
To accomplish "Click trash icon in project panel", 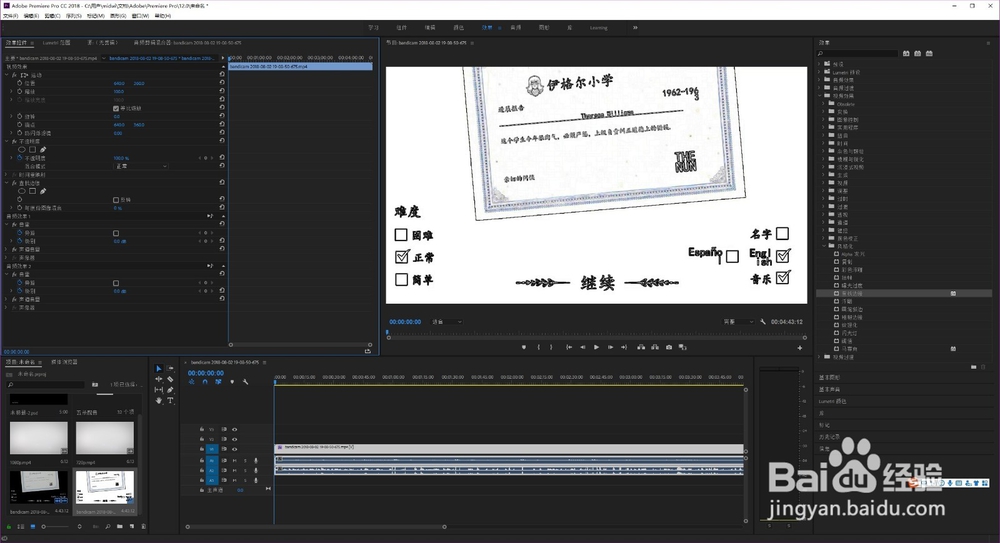I will [x=143, y=526].
